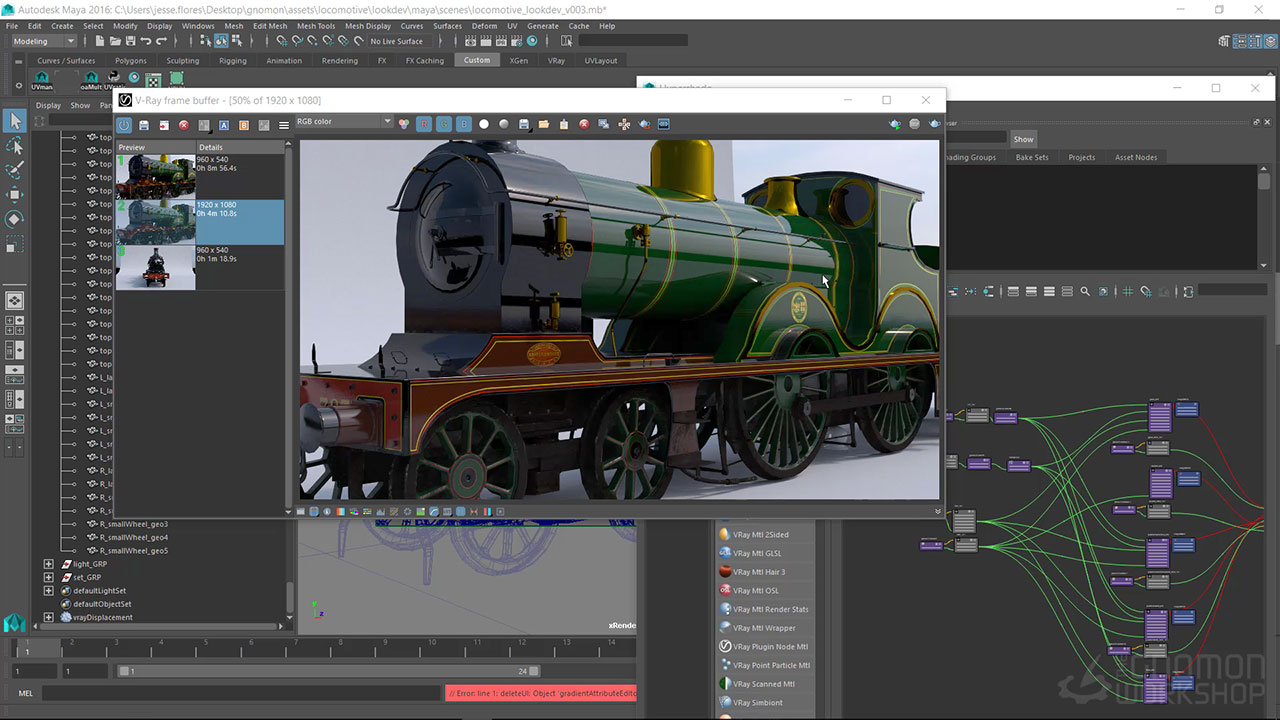Save the scene with the floppy icon
Screen dimensions: 1280x720
click(130, 41)
